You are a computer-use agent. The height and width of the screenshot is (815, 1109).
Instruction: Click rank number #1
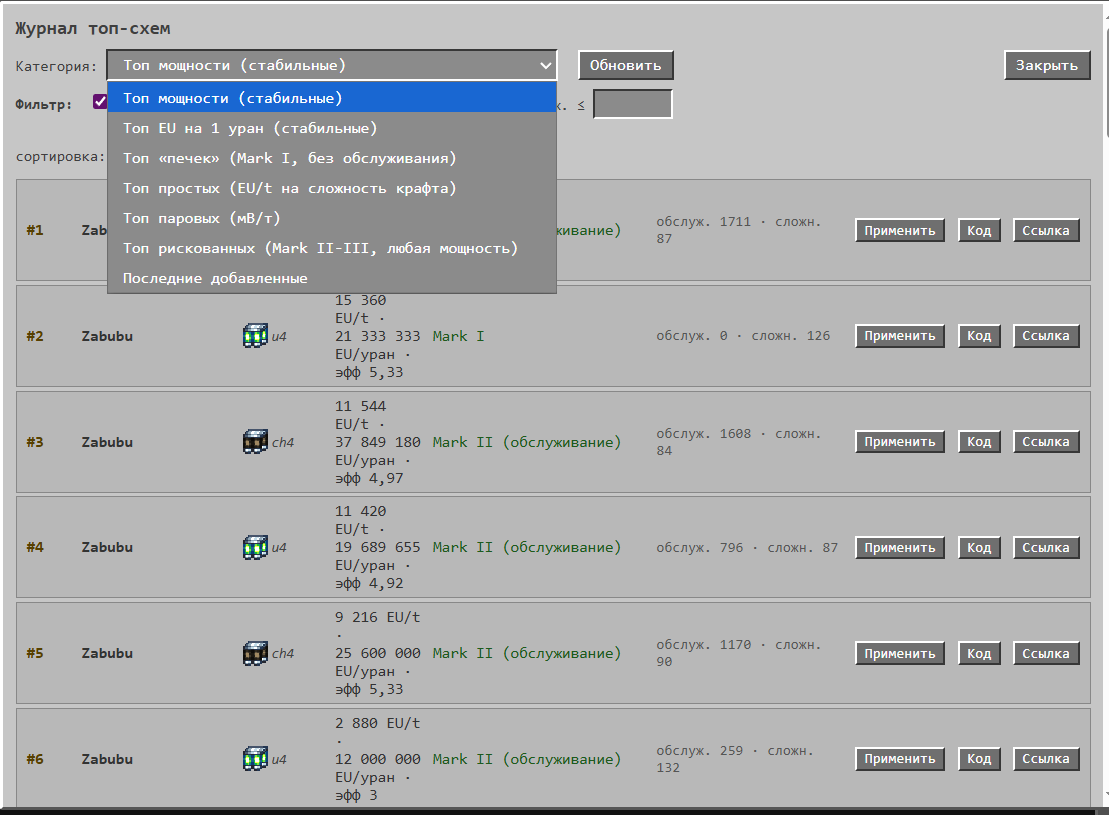coord(35,231)
